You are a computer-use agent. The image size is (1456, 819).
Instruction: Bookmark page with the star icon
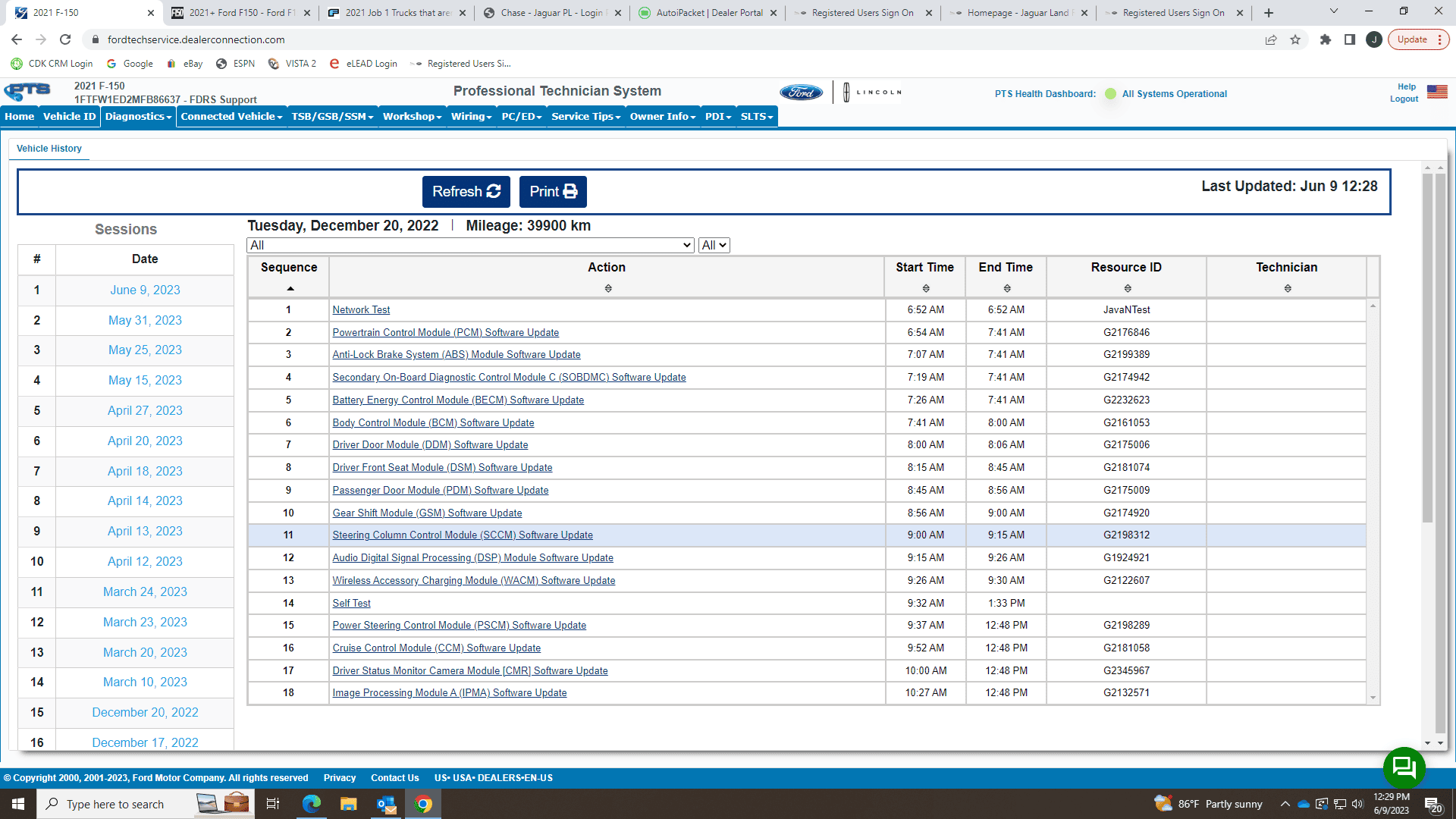pyautogui.click(x=1295, y=39)
